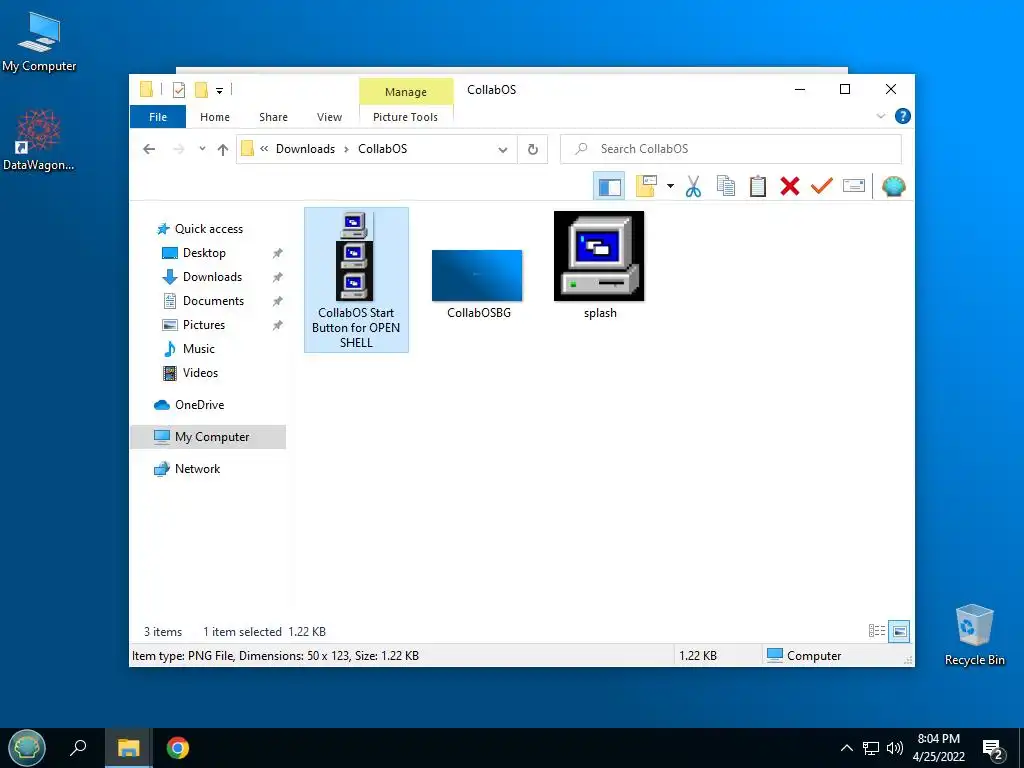Show hidden tray icons chevron

[846, 748]
